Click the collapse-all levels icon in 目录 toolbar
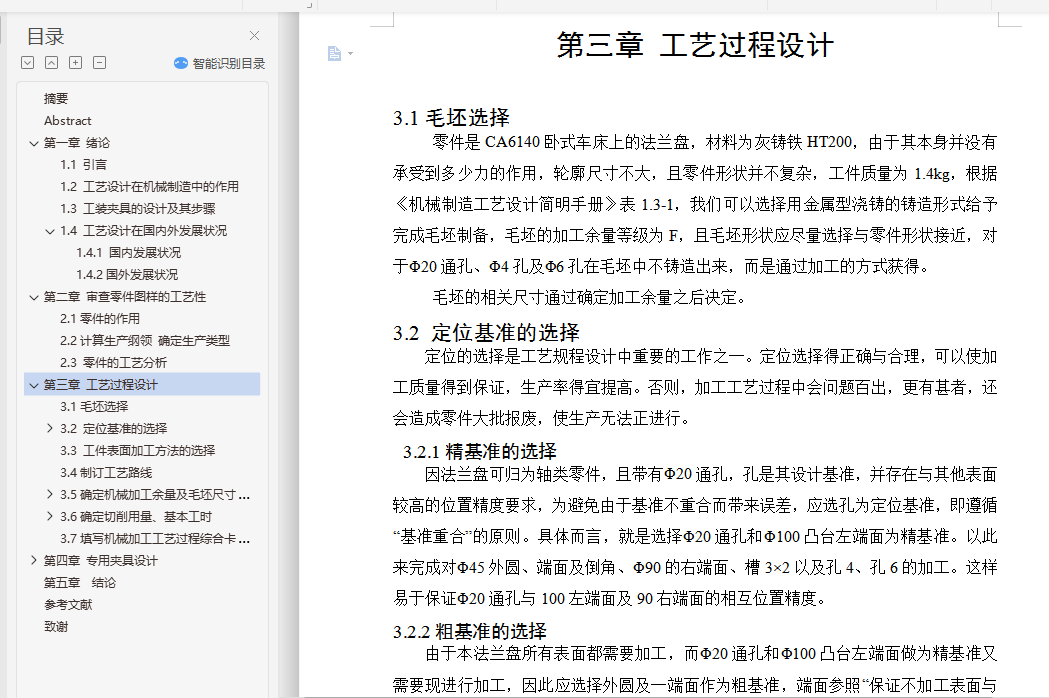This screenshot has height=698, width=1049. 52,63
